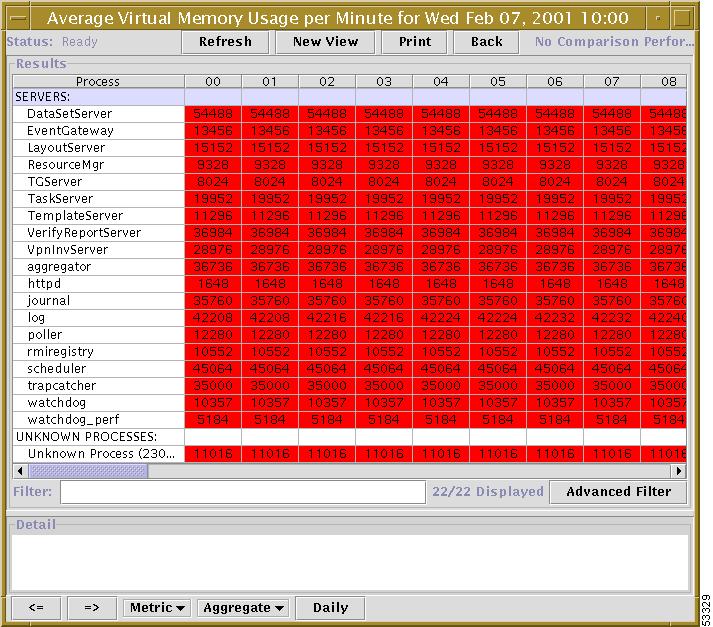Click inside the Filter text field
This screenshot has height=627, width=713.
click(x=243, y=492)
